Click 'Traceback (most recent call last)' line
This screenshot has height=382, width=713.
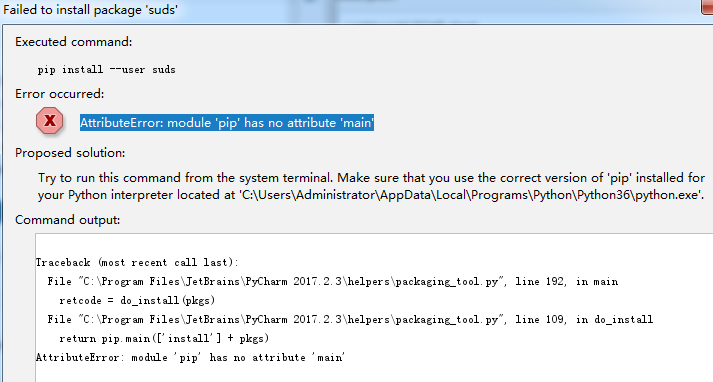pos(137,262)
